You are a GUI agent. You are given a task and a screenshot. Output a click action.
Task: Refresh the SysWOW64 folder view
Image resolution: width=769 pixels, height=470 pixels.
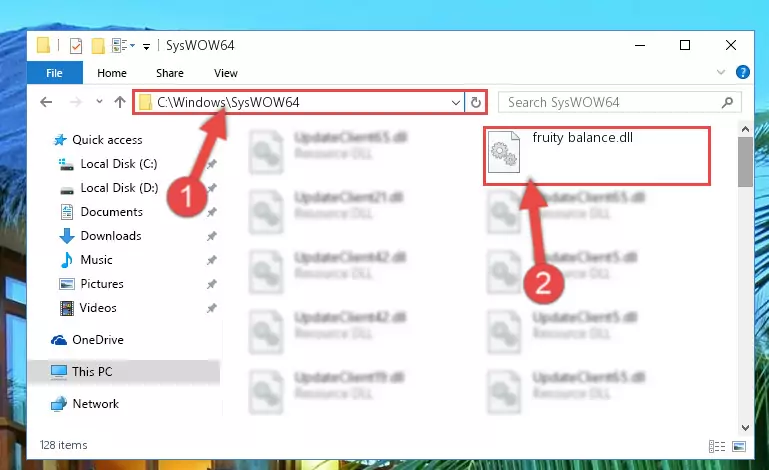click(475, 103)
